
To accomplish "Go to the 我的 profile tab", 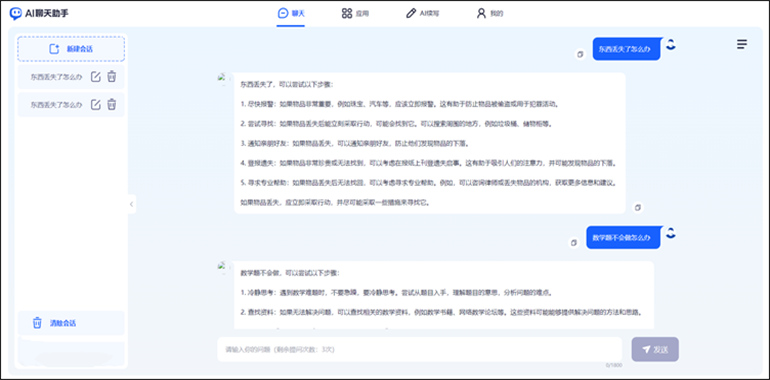I will (x=490, y=13).
